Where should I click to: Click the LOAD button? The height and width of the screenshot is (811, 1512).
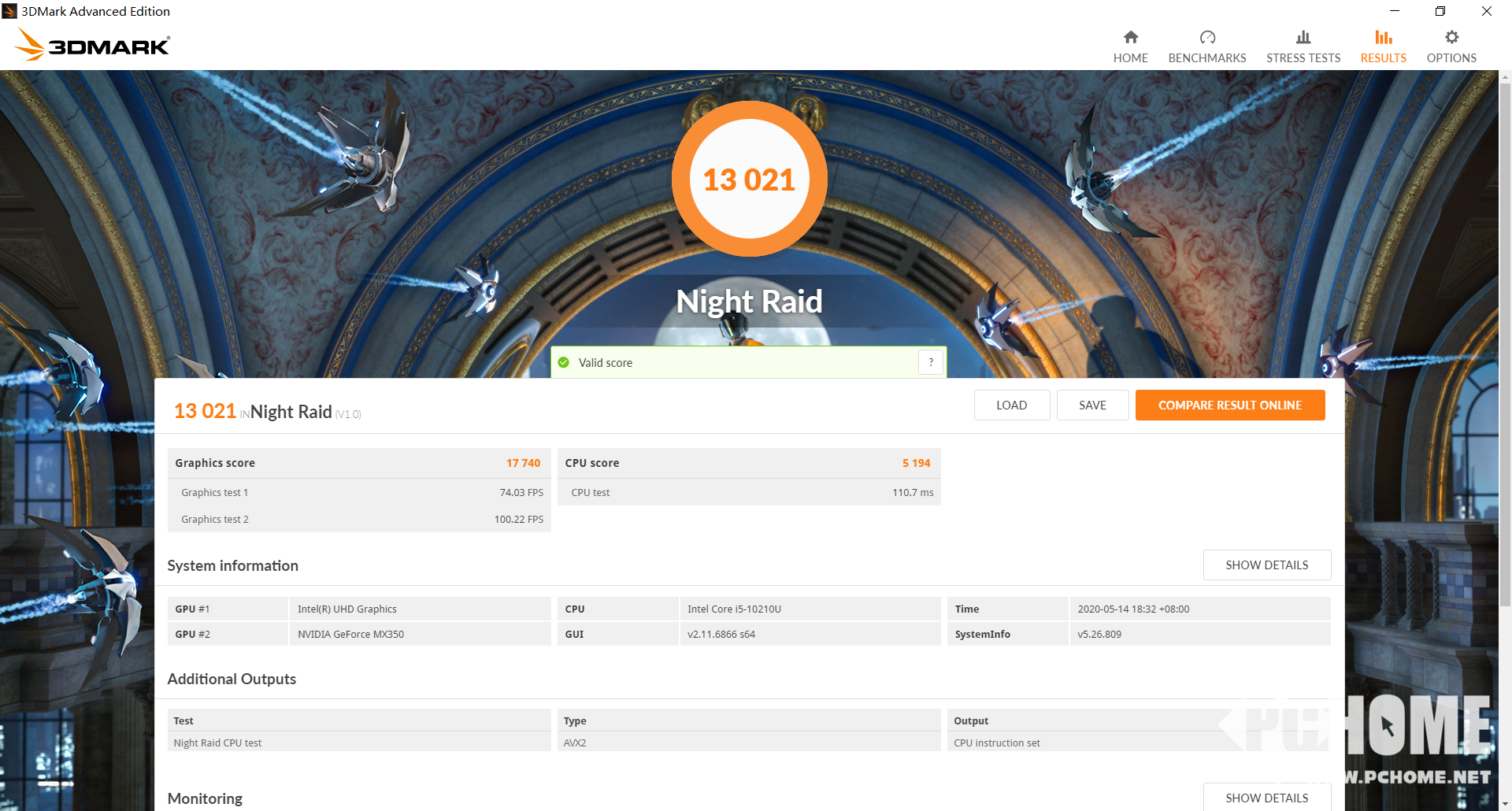pyautogui.click(x=1012, y=405)
